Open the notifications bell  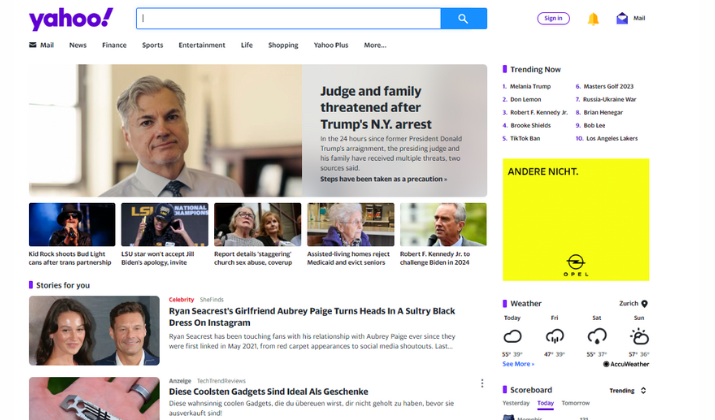click(593, 19)
